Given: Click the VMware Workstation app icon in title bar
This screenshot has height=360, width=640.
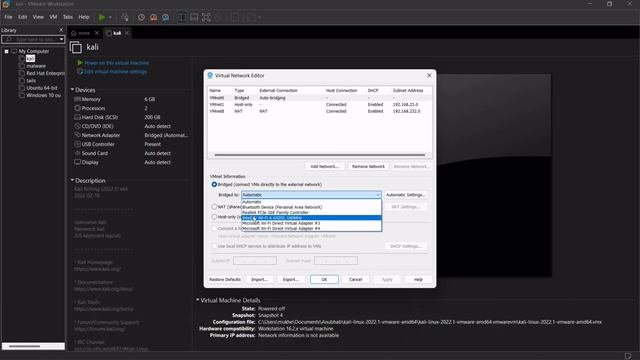Looking at the screenshot, I should [5, 4].
